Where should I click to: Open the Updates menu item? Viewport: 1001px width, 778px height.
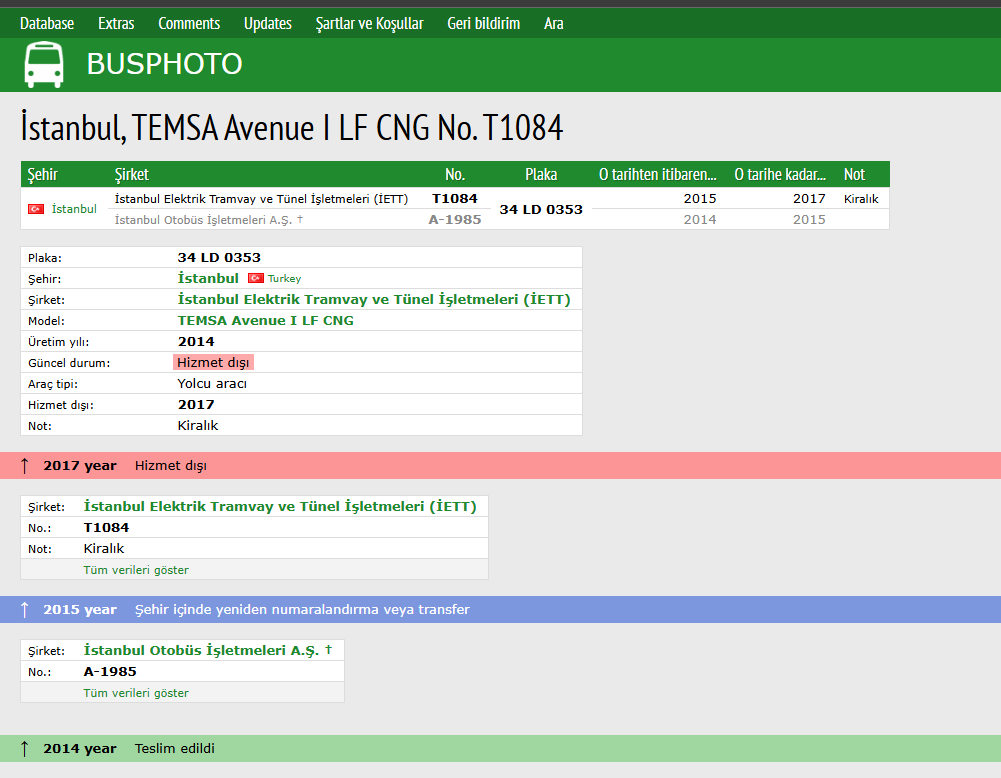[268, 23]
